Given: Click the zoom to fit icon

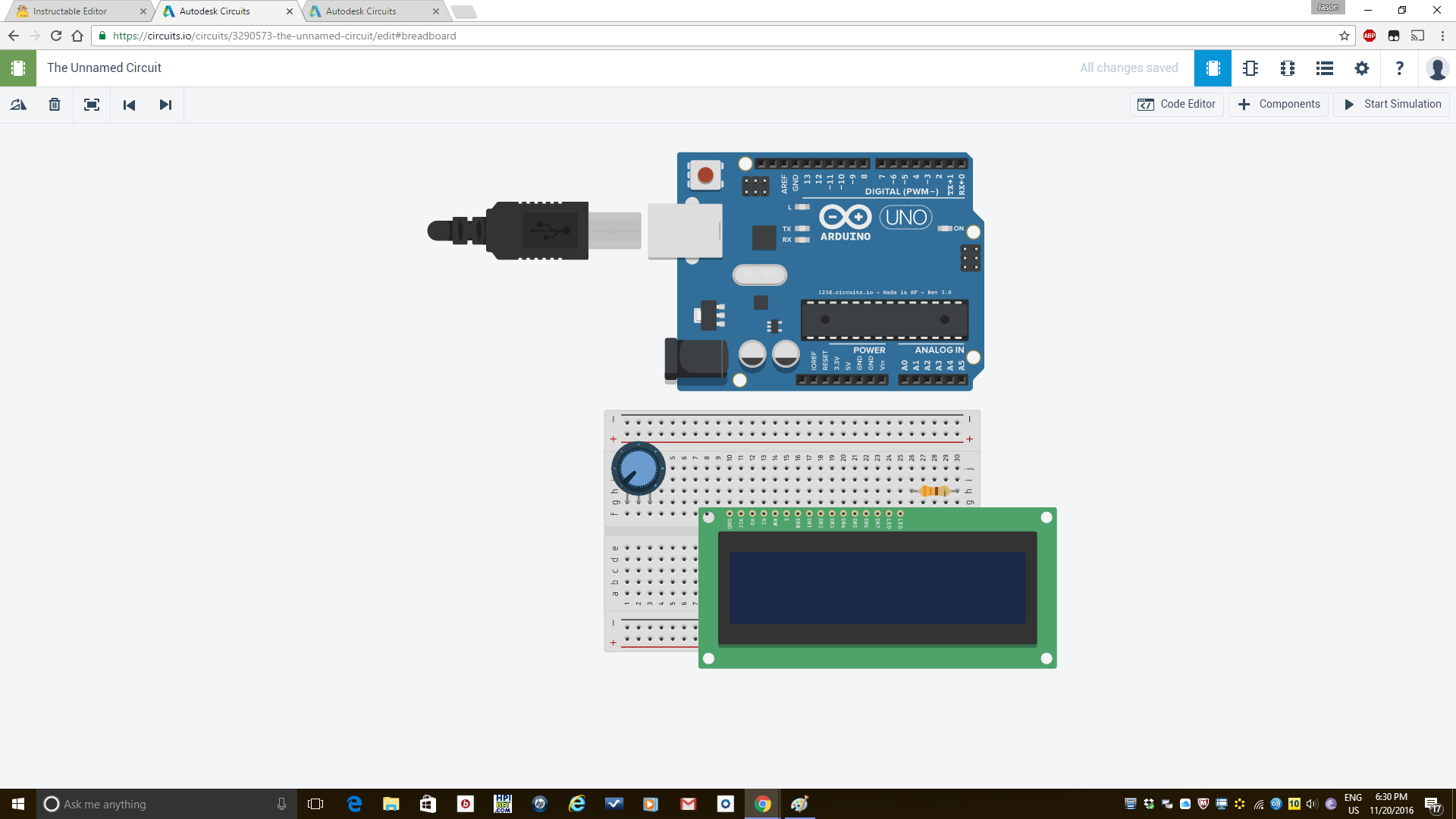Looking at the screenshot, I should tap(92, 105).
